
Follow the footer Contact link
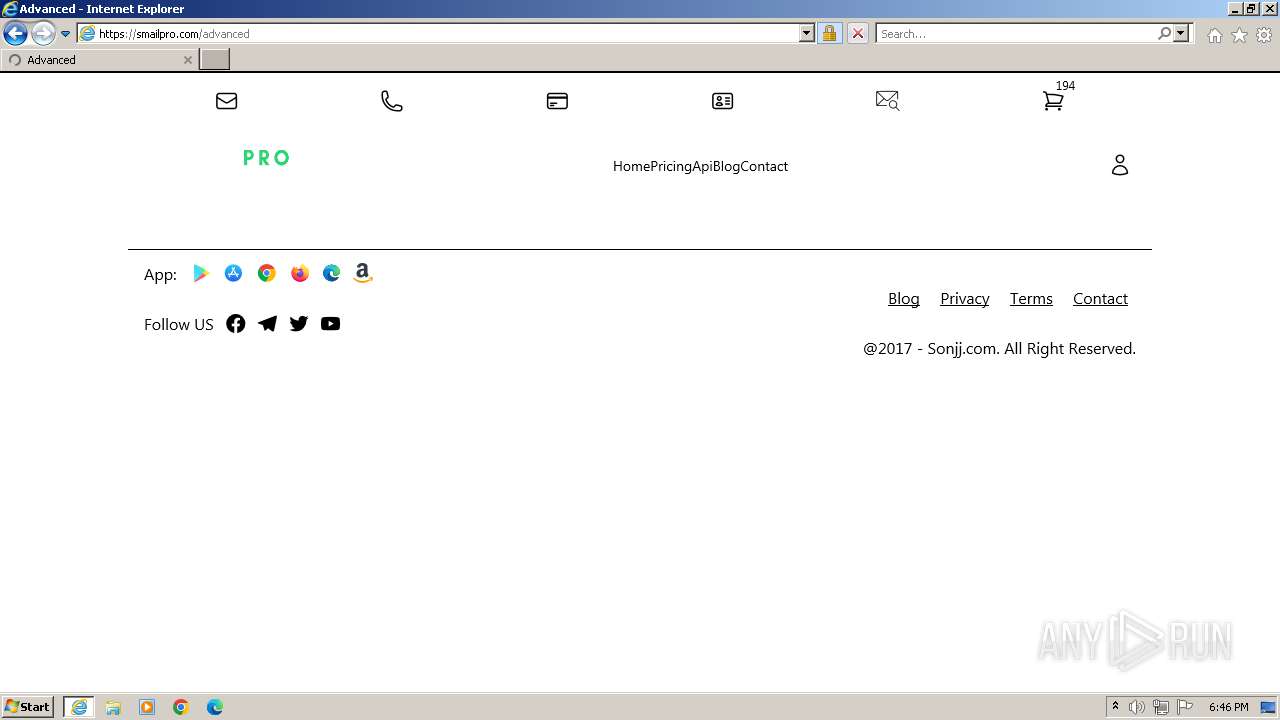1100,299
